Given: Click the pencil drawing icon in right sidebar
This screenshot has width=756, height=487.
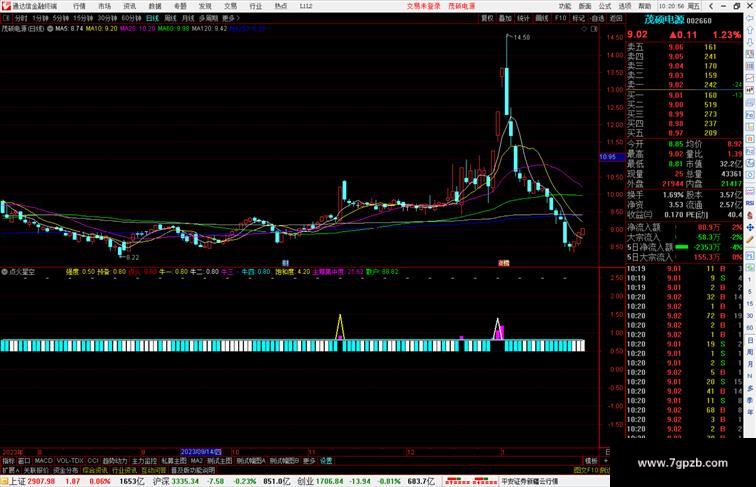Looking at the screenshot, I should (x=750, y=239).
